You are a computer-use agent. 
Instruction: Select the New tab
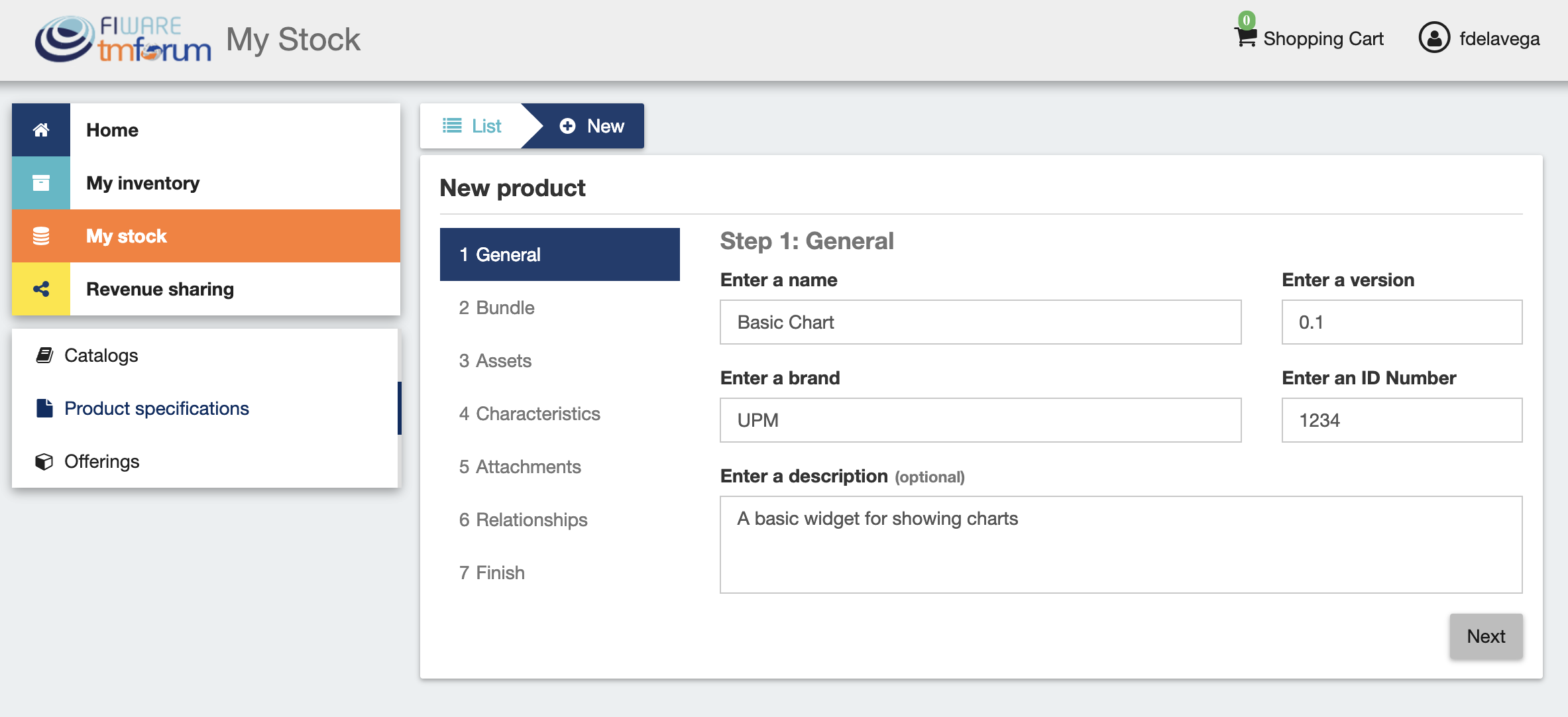point(592,126)
